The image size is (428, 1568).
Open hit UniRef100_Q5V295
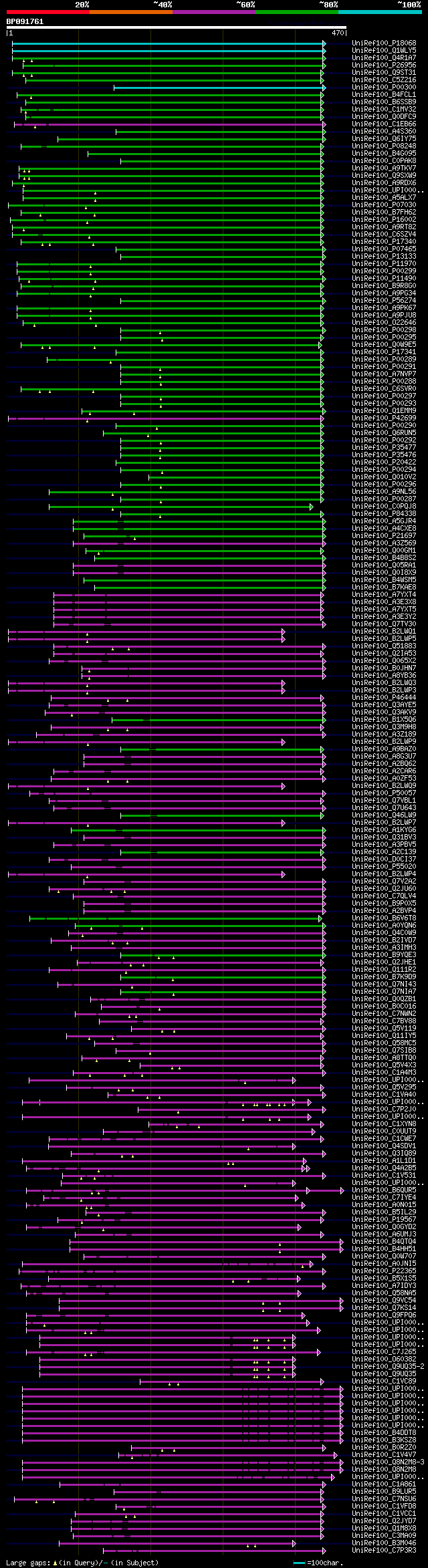pyautogui.click(x=384, y=1087)
